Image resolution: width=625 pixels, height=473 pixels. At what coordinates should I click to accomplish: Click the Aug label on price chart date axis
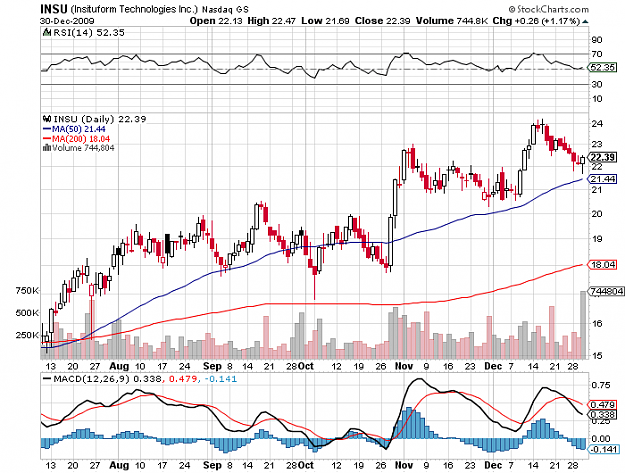(119, 366)
